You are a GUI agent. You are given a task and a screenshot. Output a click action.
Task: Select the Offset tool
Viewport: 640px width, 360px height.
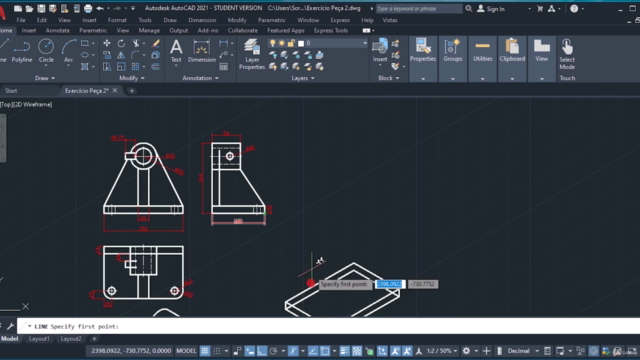[156, 67]
